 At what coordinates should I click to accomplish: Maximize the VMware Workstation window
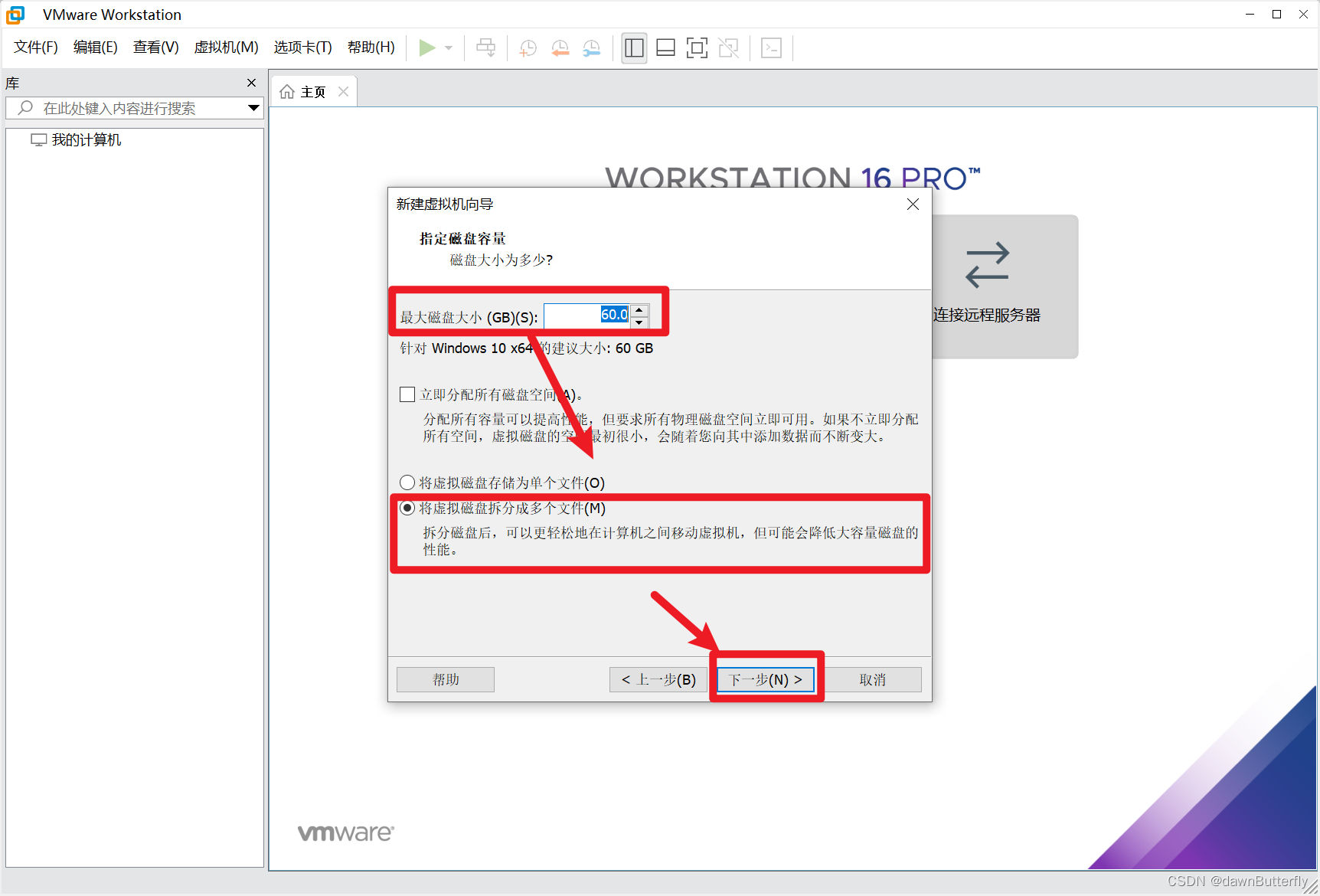[1276, 15]
